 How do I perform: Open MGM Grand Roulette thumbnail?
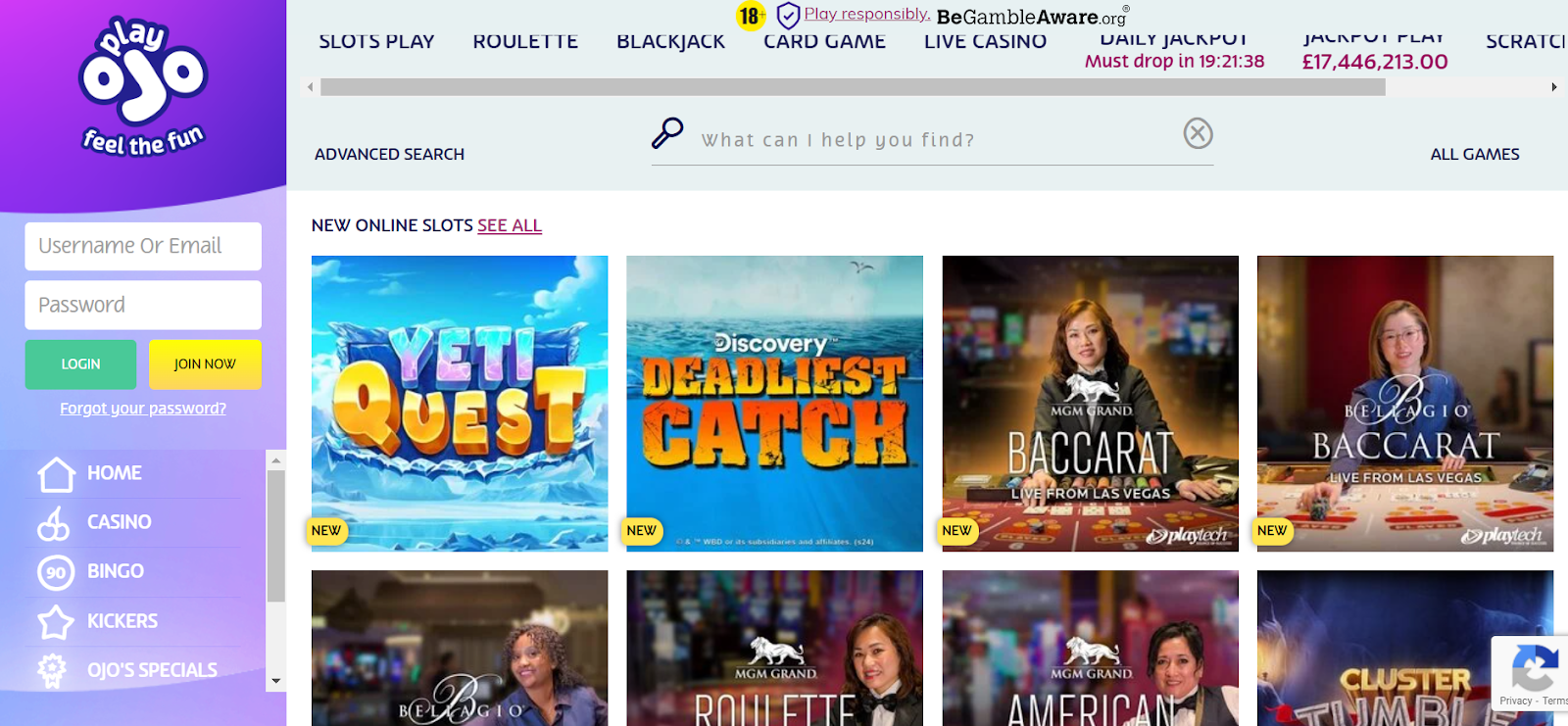click(x=774, y=649)
